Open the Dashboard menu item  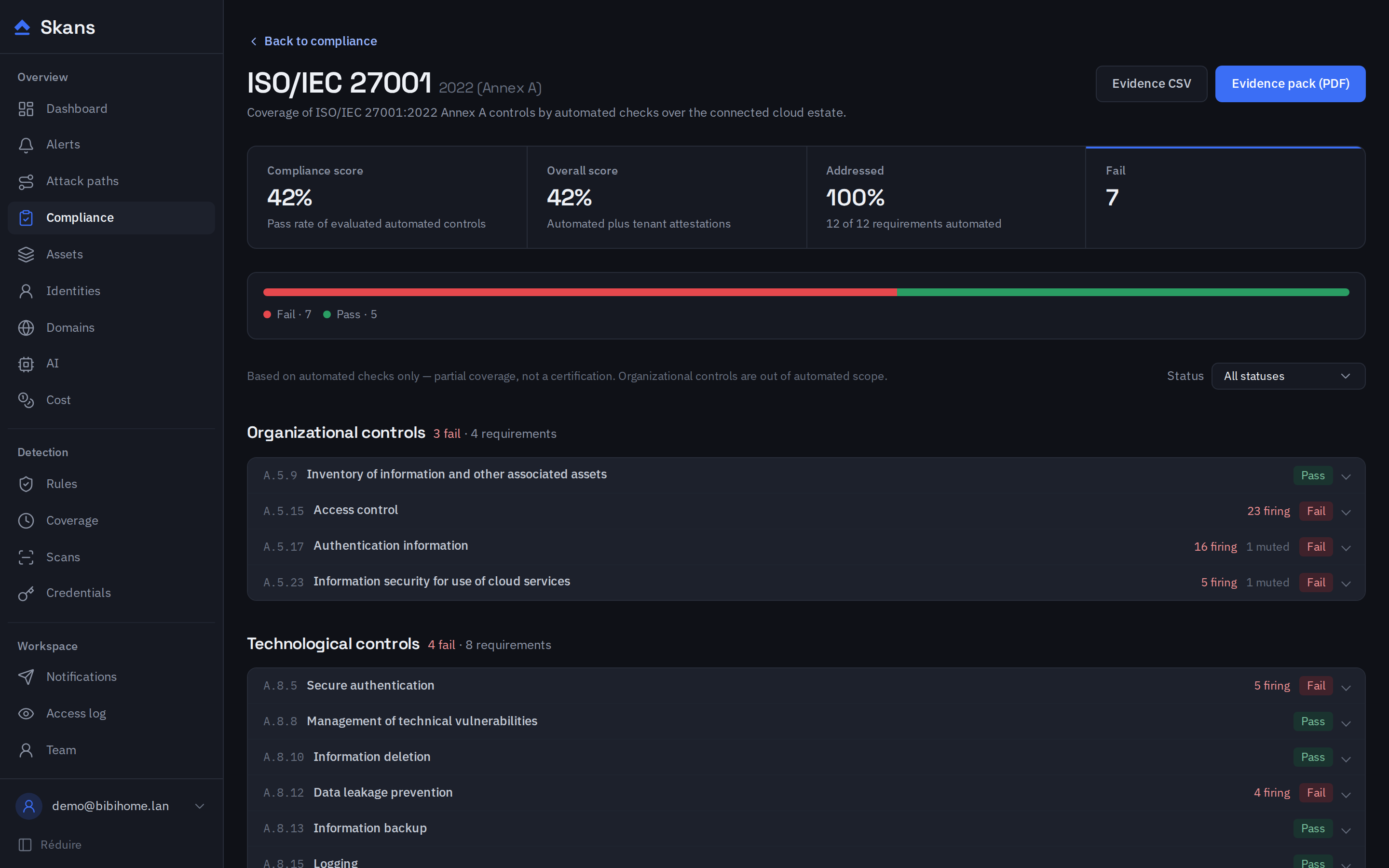111,108
